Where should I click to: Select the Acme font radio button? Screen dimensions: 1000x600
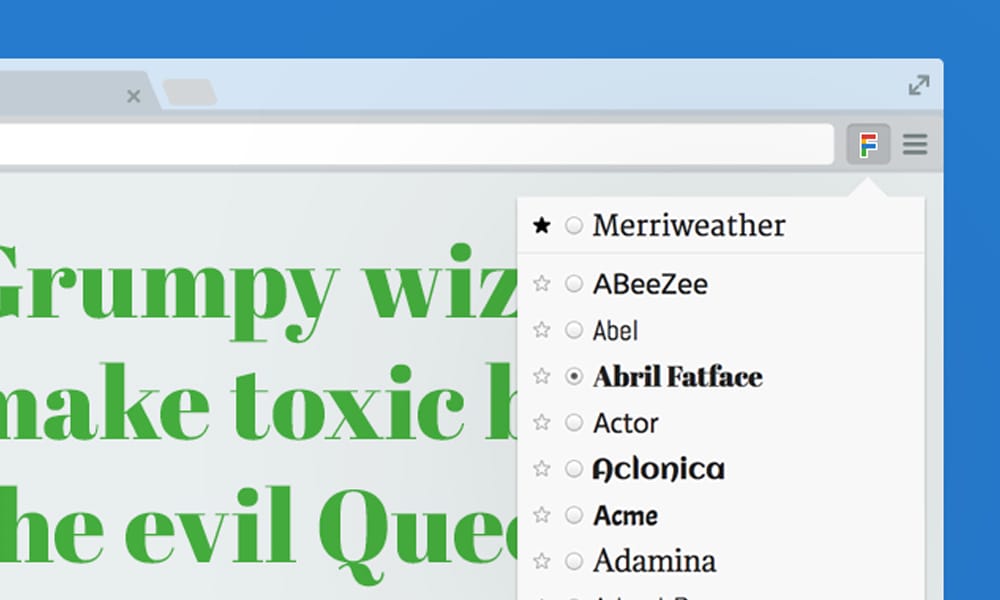(573, 516)
